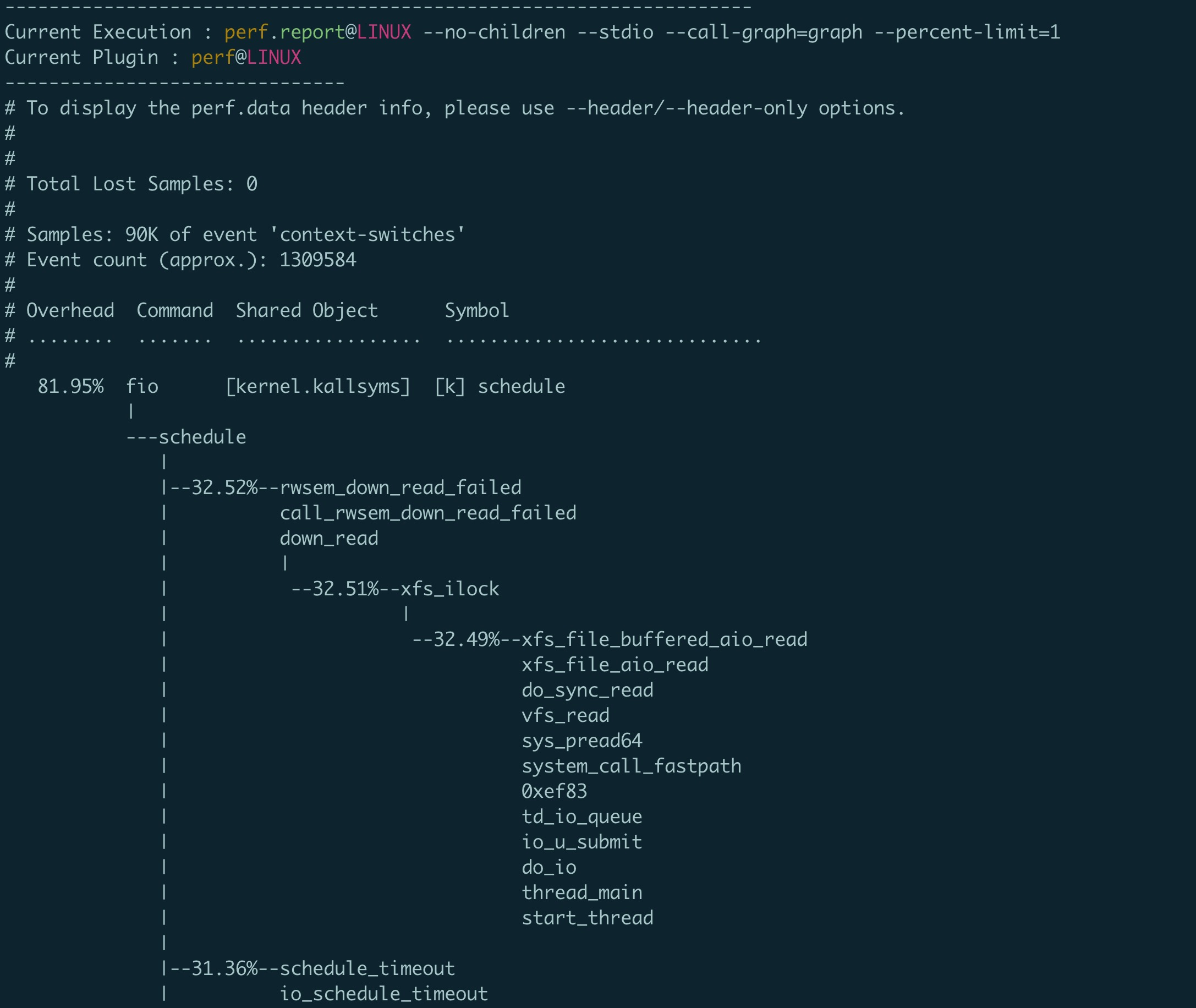Click the Symbol column header

(477, 310)
